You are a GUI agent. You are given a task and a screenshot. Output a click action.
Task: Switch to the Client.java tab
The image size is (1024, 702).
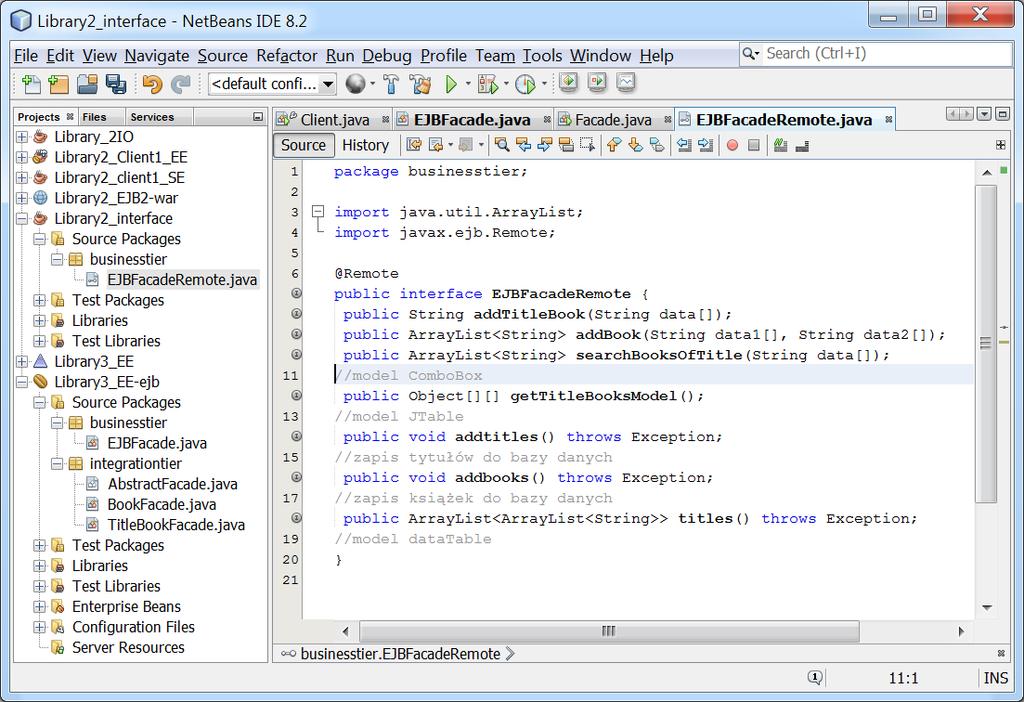(x=332, y=120)
